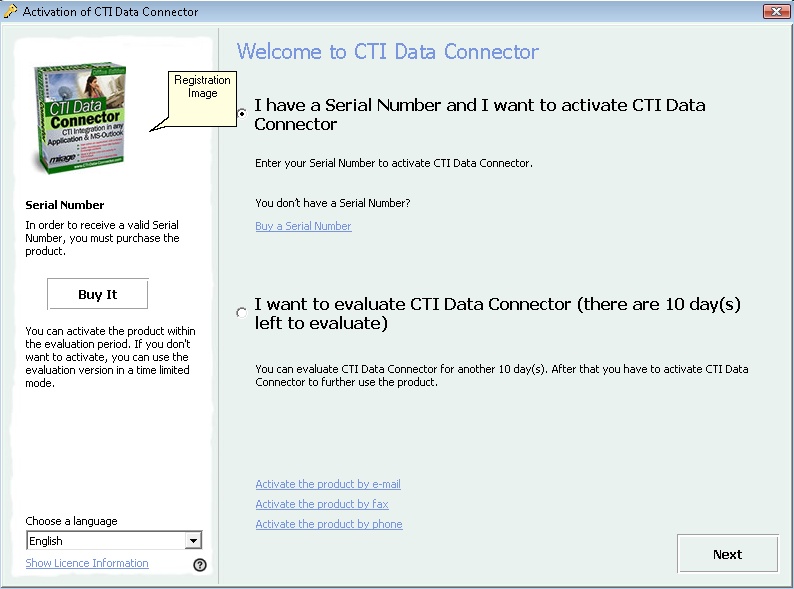
Task: Open the Show Licence Information link
Action: [87, 564]
